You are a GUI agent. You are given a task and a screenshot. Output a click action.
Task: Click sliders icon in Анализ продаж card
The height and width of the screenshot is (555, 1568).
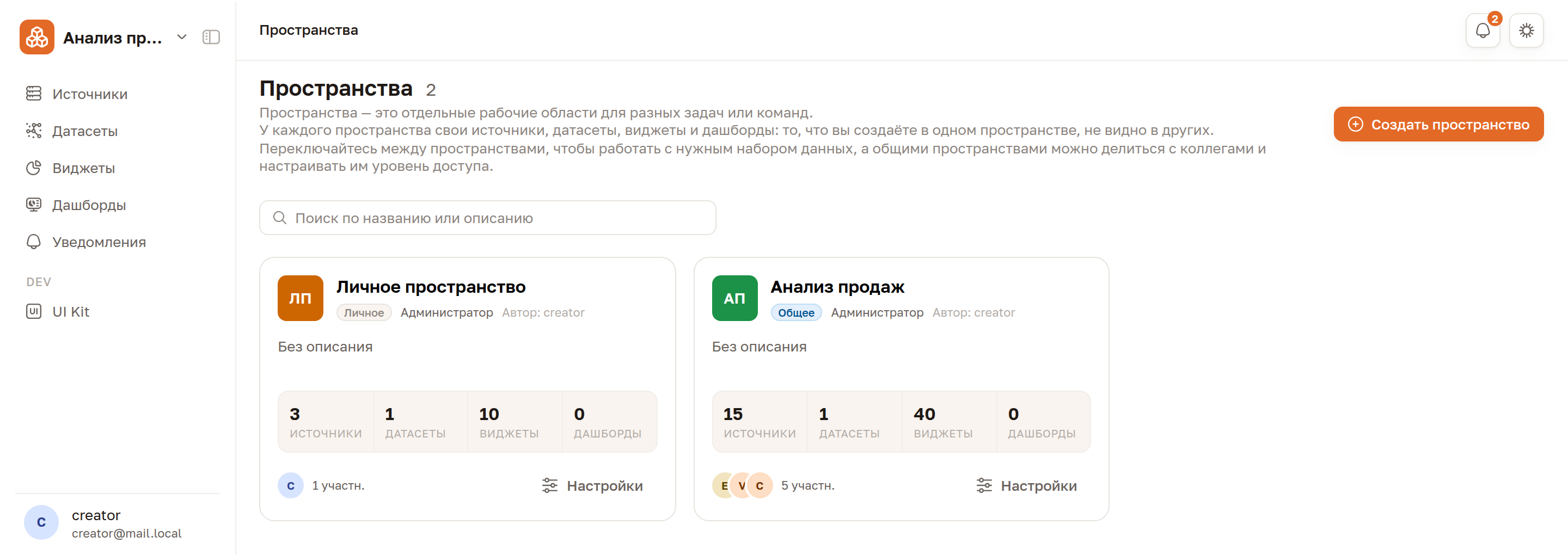coord(984,485)
